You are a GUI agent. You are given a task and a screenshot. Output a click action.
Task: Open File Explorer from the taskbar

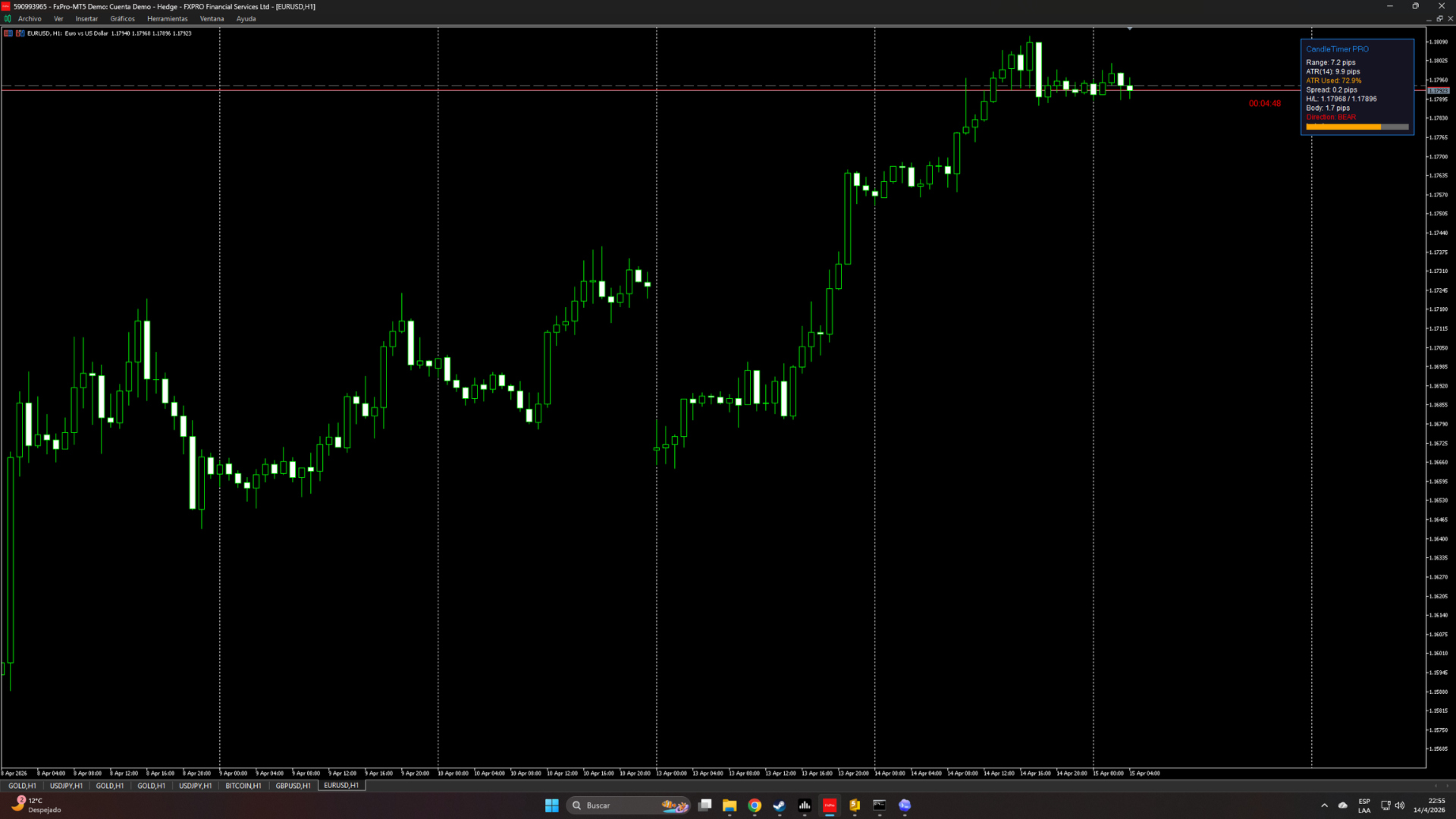click(x=730, y=805)
